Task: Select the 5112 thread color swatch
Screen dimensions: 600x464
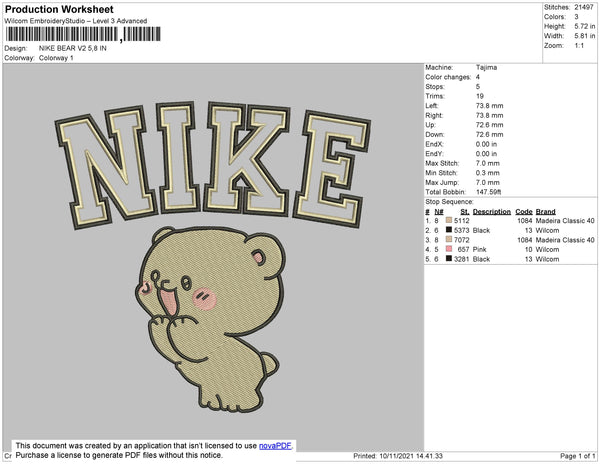Action: 449,220
